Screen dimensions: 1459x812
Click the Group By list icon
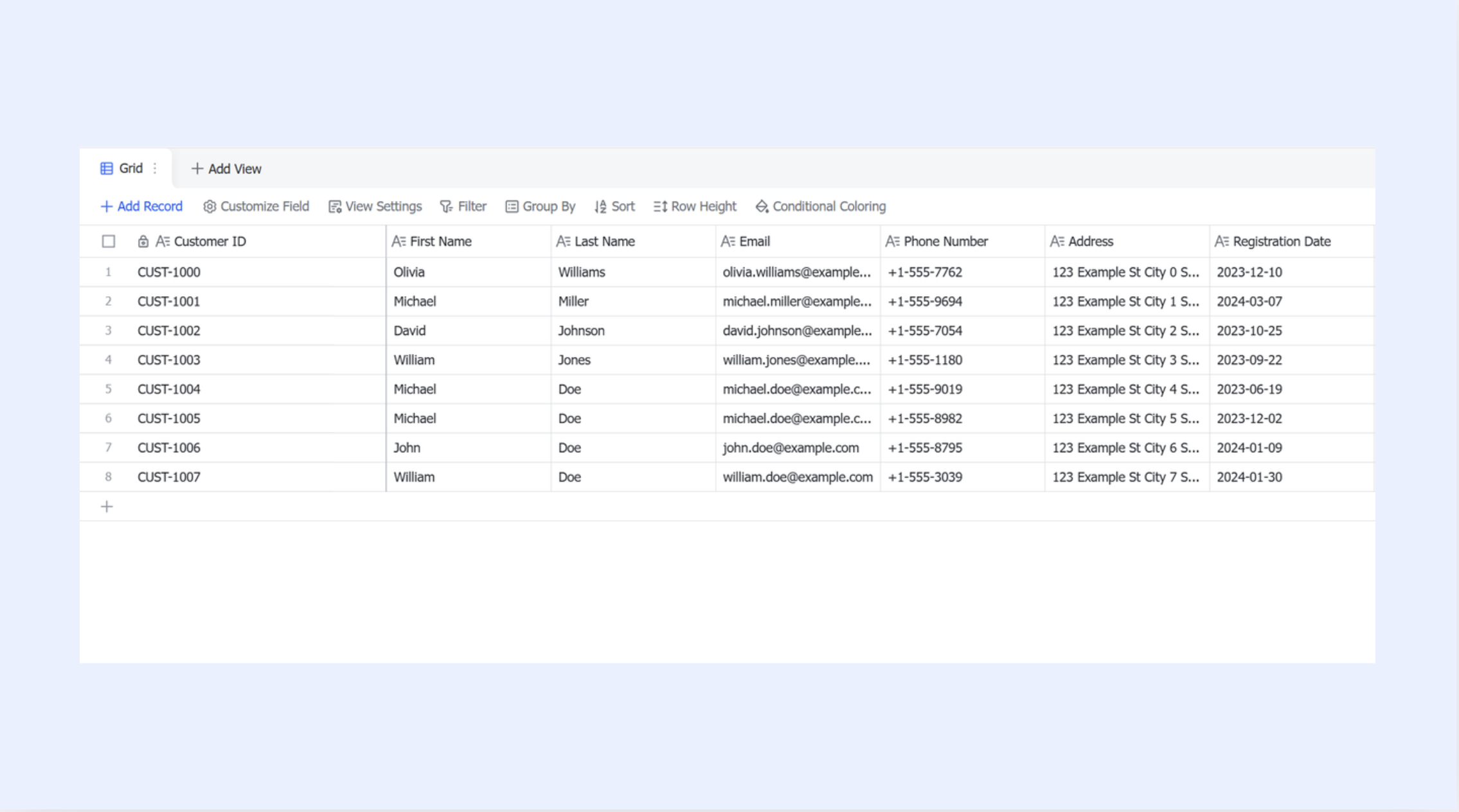512,206
